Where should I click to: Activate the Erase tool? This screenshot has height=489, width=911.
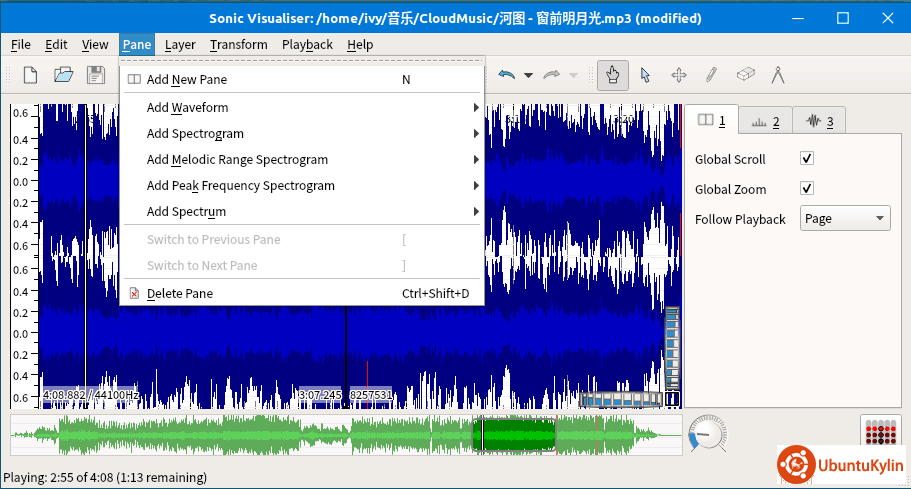tap(744, 75)
